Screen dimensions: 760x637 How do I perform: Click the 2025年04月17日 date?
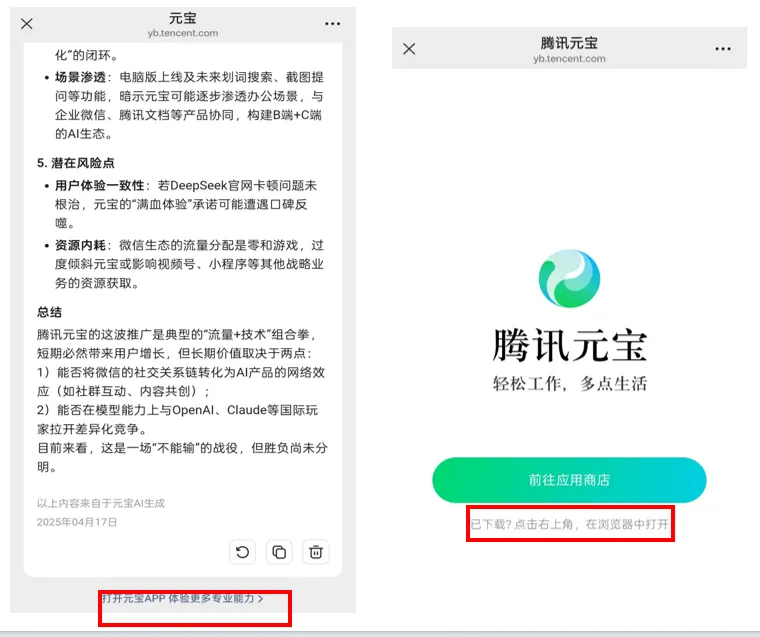[x=77, y=522]
